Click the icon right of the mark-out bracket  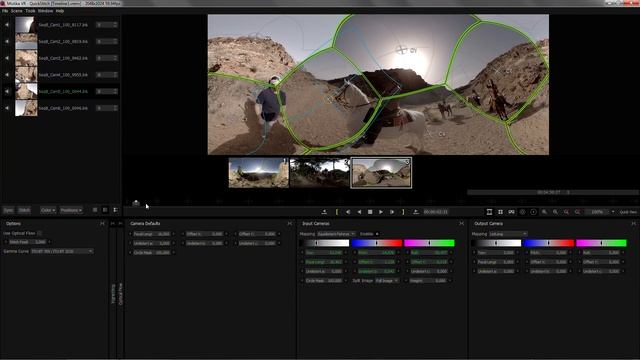[x=416, y=212]
